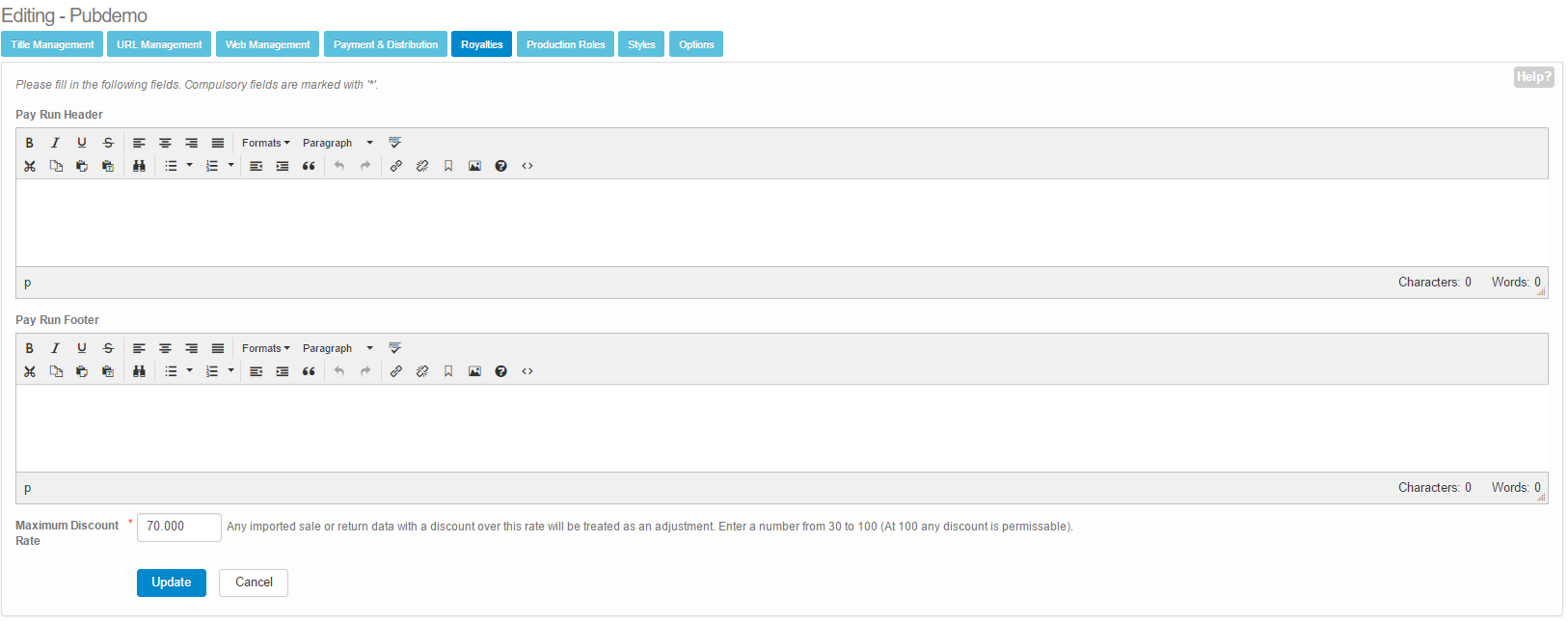Open the Options tab

click(696, 44)
